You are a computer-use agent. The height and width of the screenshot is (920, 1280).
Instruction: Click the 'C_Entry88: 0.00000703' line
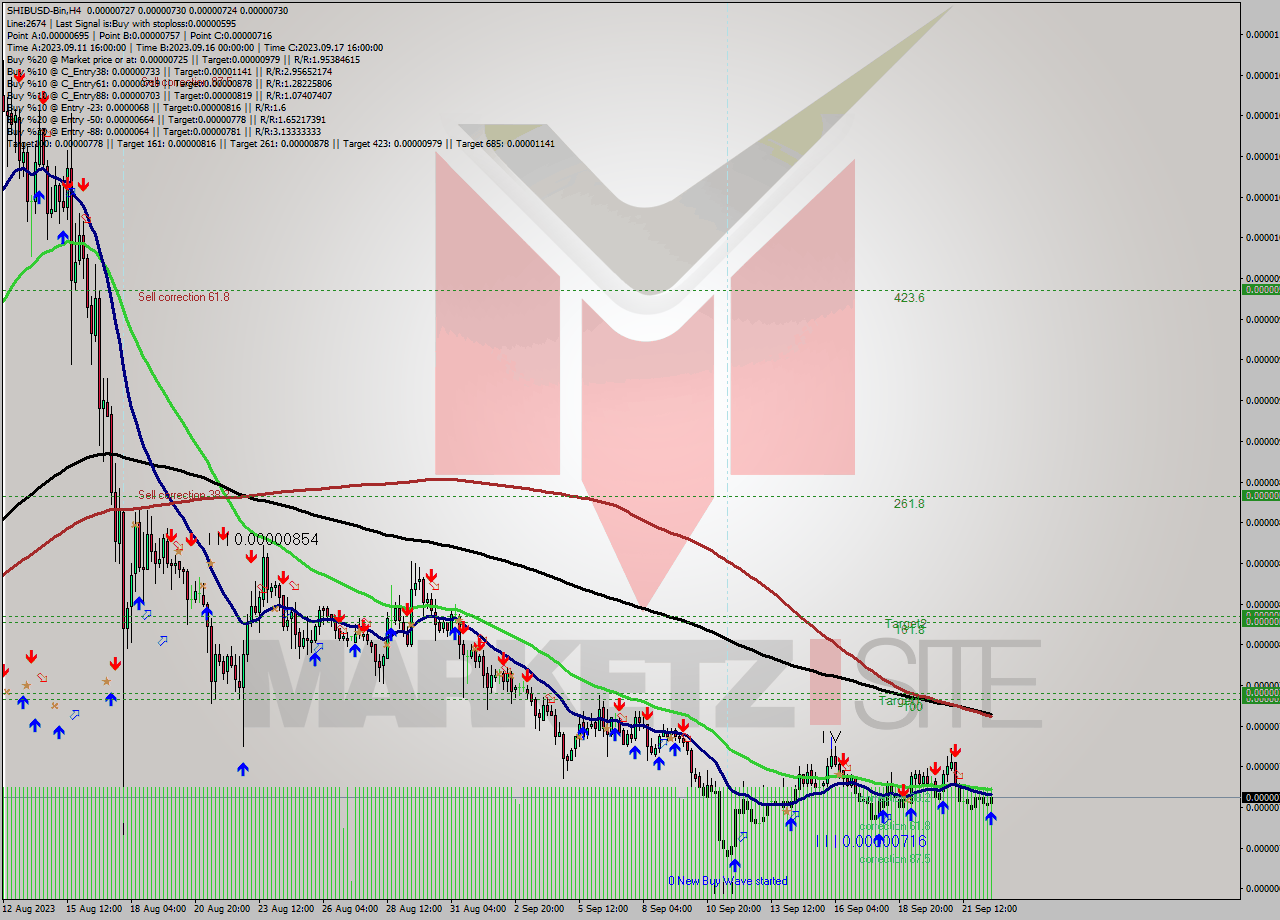click(169, 95)
